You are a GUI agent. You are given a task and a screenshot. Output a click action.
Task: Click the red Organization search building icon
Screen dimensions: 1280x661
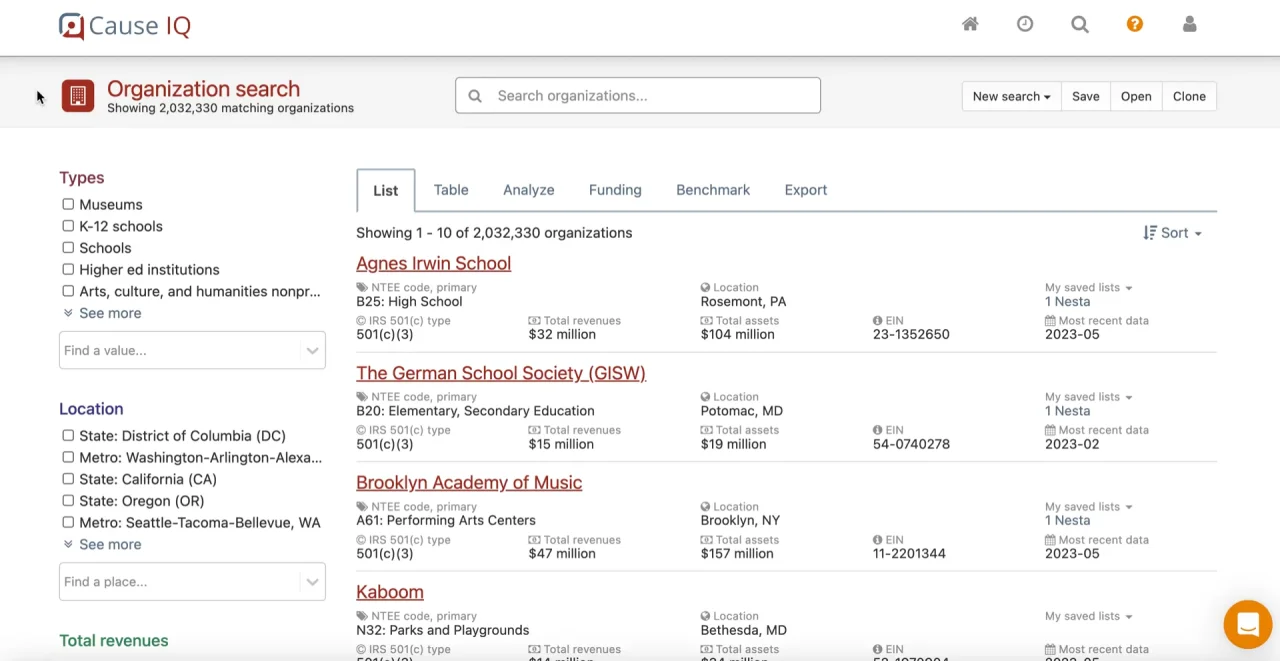[78, 96]
